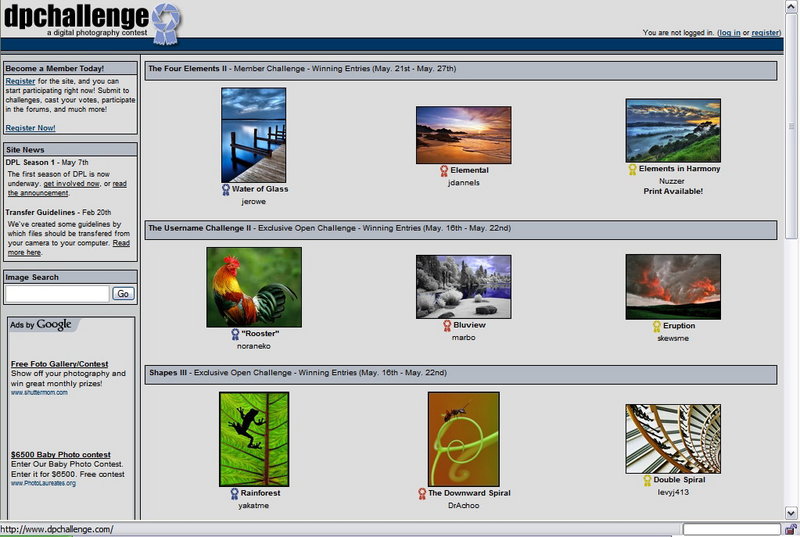This screenshot has width=800, height=537.
Task: Click scrollbar down arrow
Action: click(791, 513)
